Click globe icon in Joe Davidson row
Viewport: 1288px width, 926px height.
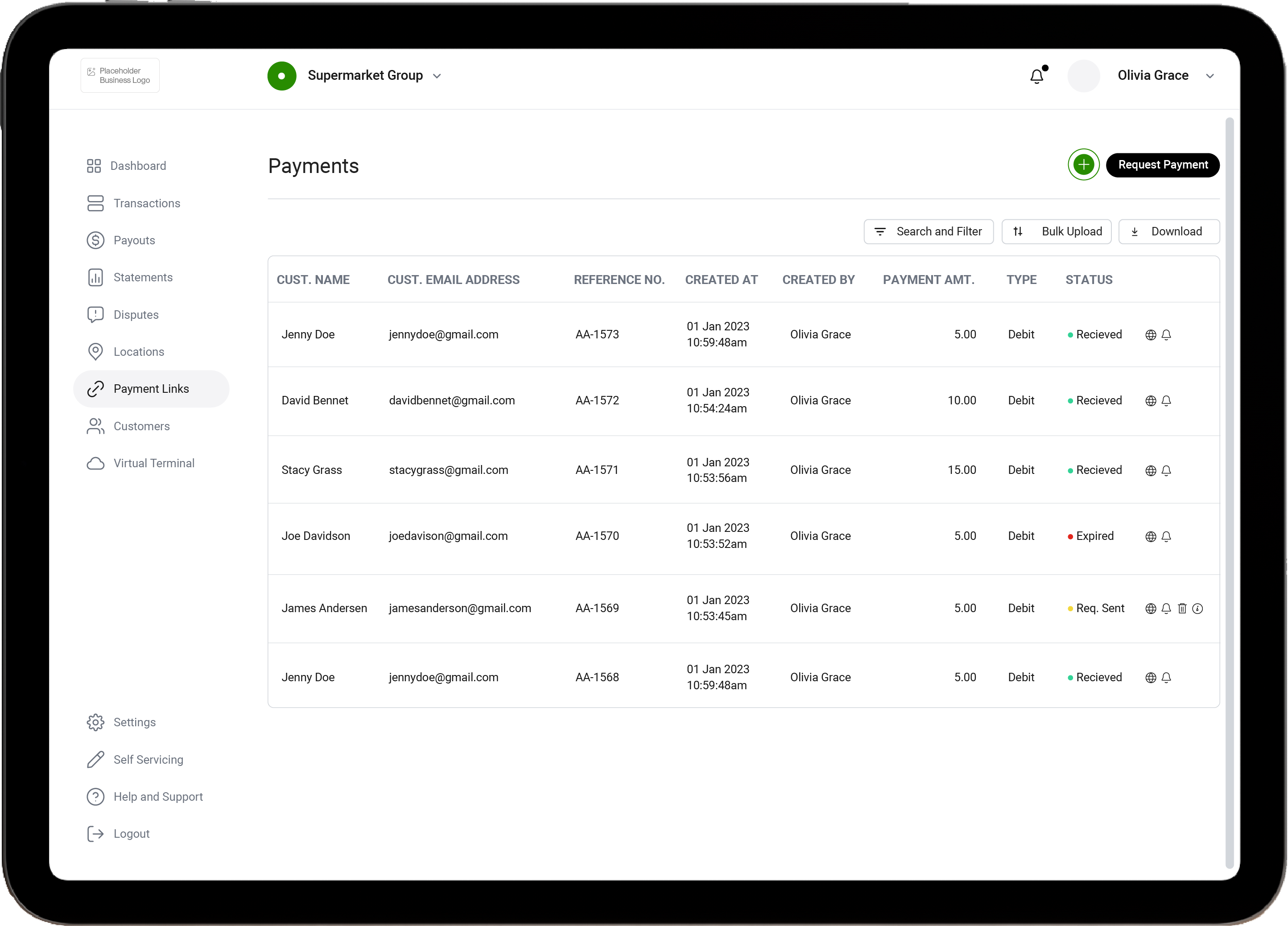pos(1151,536)
